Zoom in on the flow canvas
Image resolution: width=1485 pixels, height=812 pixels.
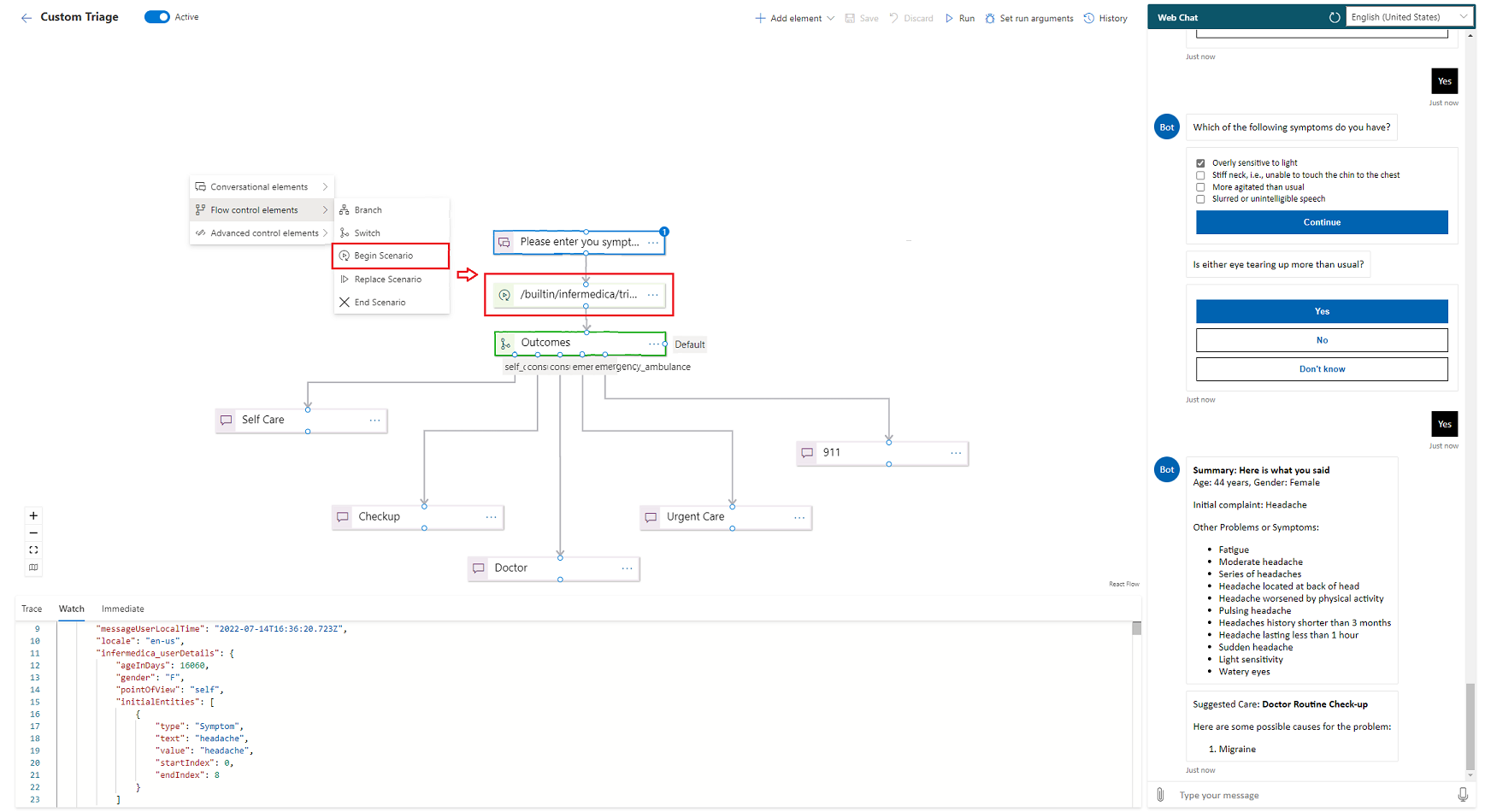33,515
